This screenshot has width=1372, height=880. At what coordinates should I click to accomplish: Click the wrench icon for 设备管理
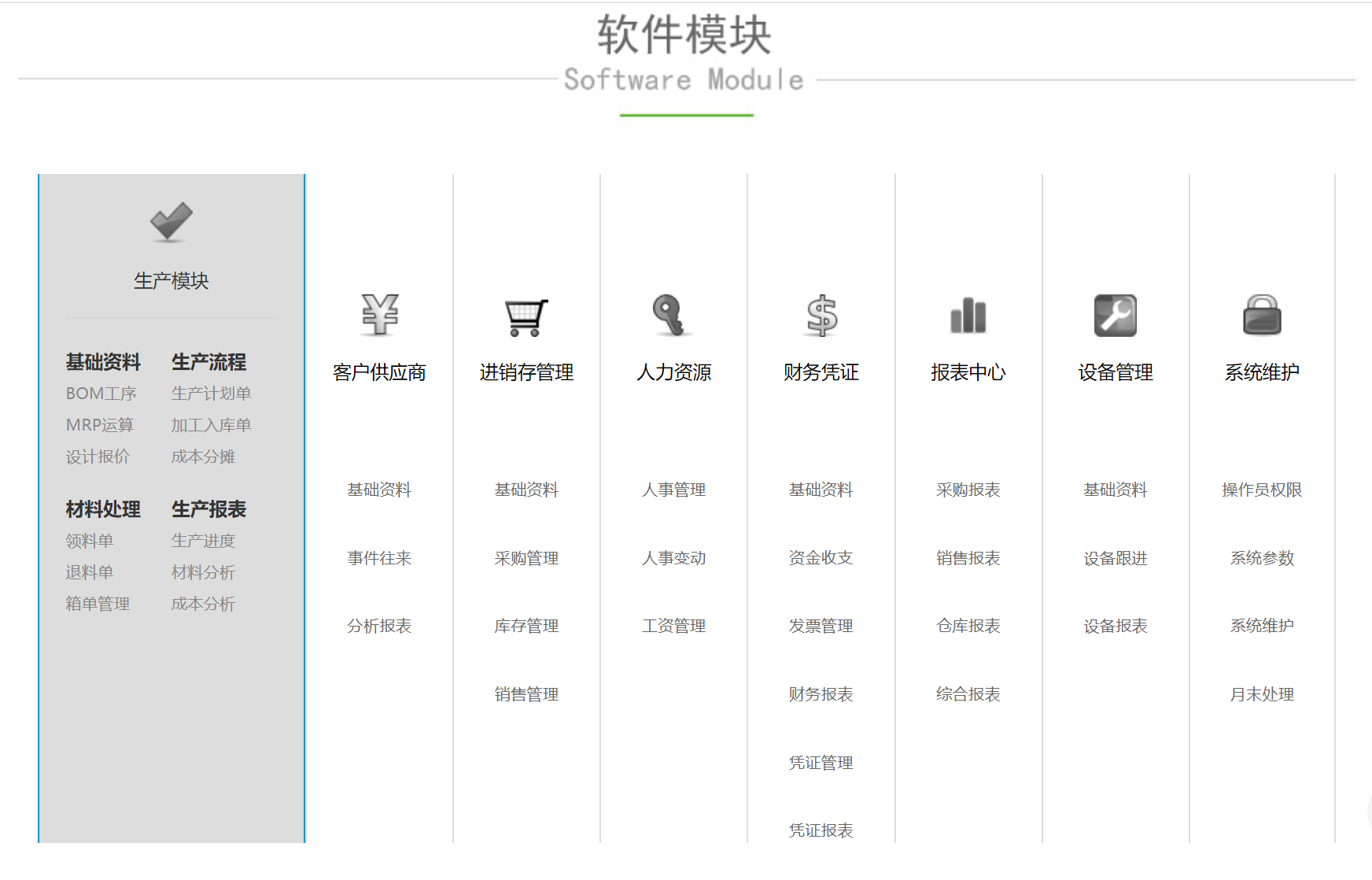tap(1116, 316)
